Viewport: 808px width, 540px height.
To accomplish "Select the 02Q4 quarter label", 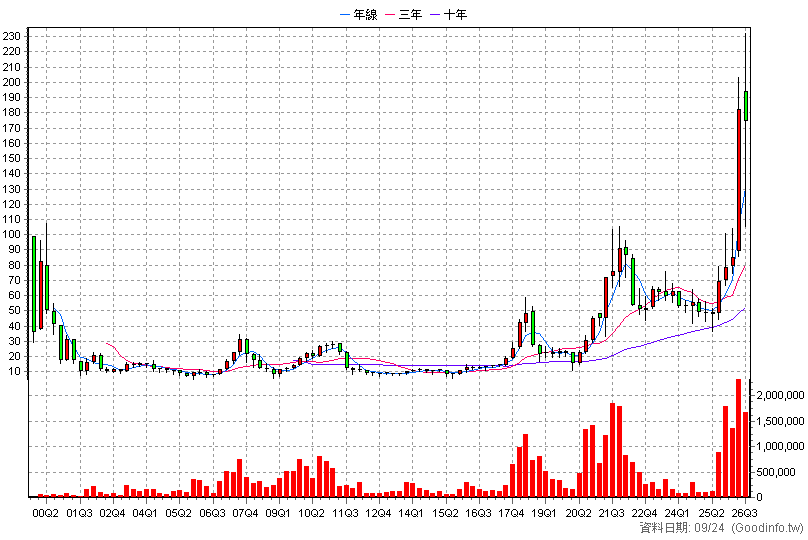I will (x=112, y=513).
